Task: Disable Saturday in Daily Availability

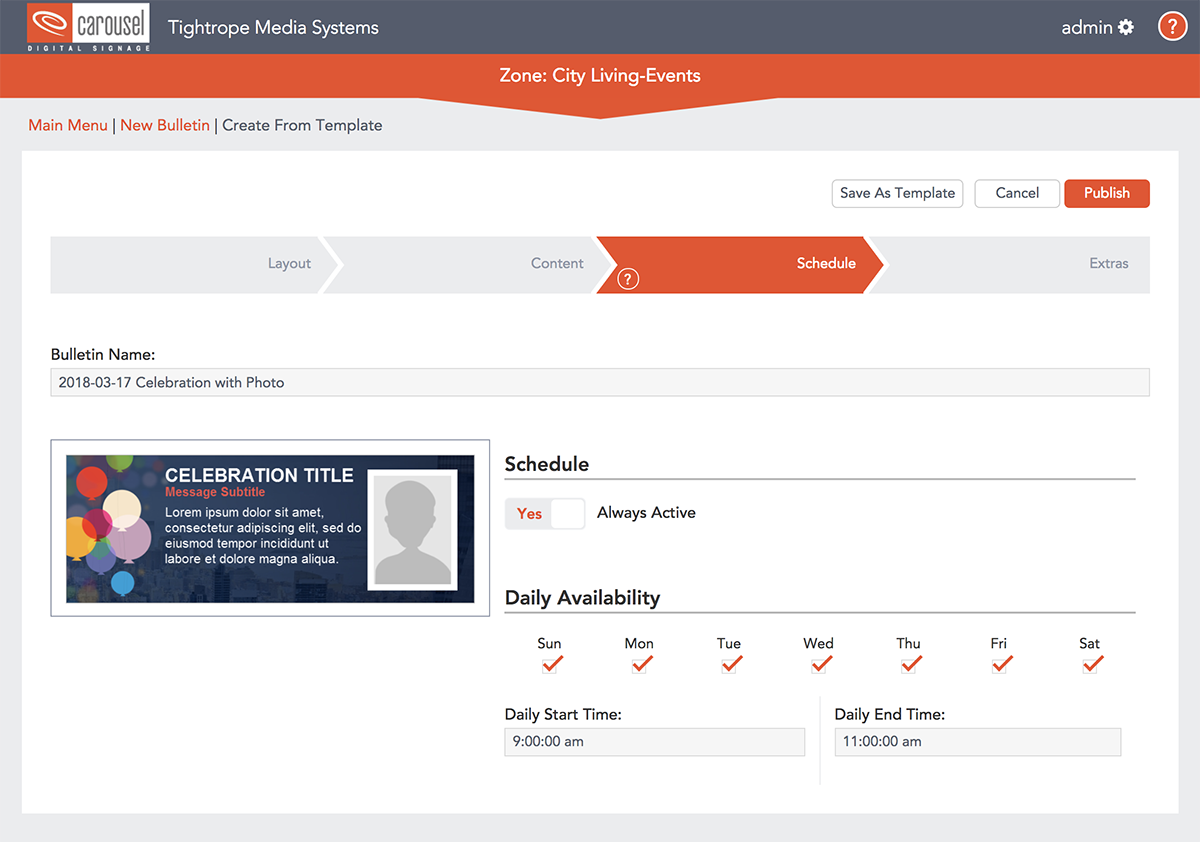Action: [1091, 664]
